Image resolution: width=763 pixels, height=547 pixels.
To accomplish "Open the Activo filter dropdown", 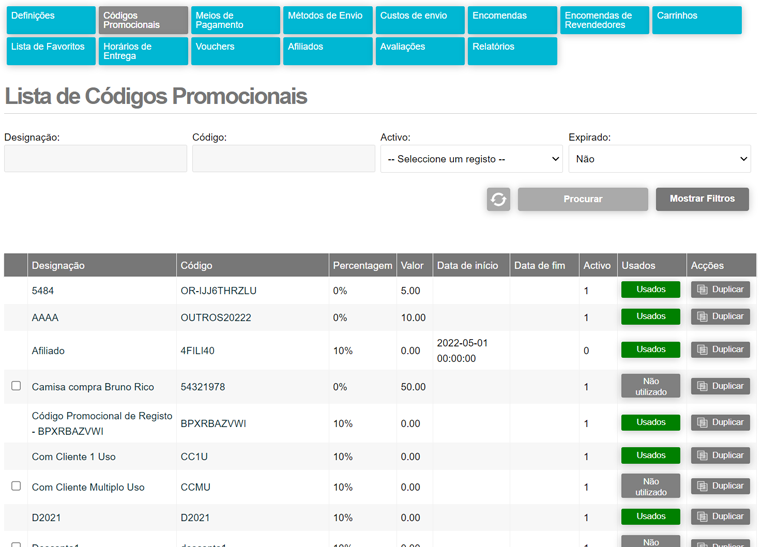I will point(471,159).
